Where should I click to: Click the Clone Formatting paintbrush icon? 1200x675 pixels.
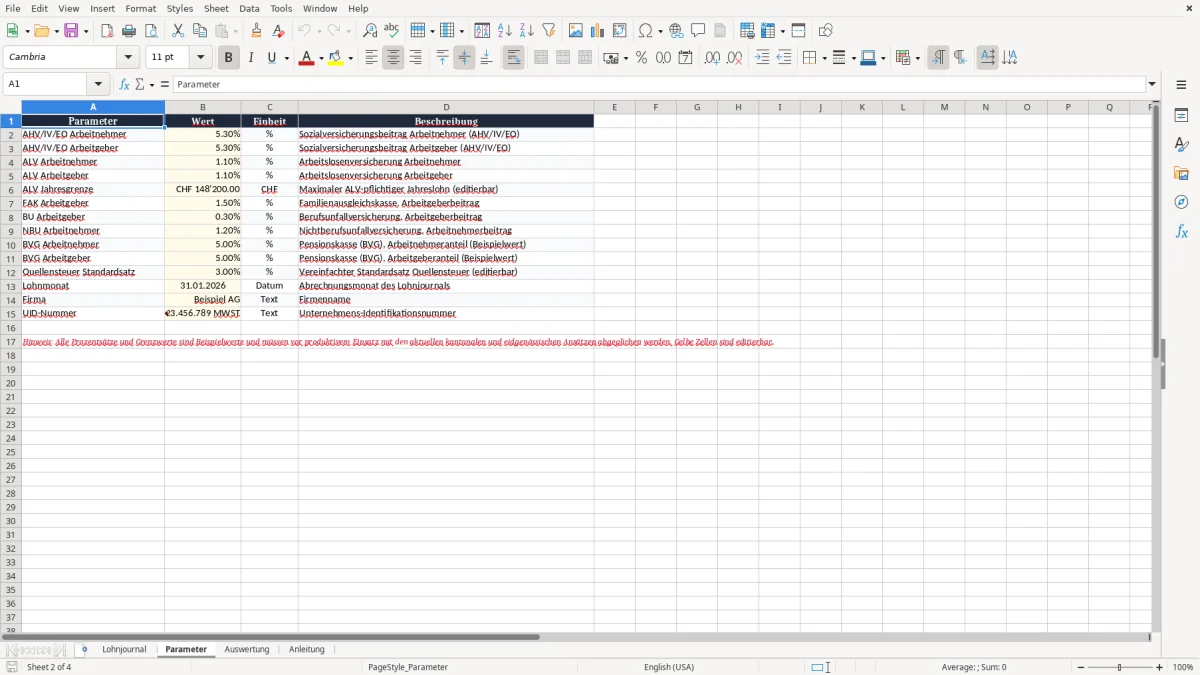256,31
